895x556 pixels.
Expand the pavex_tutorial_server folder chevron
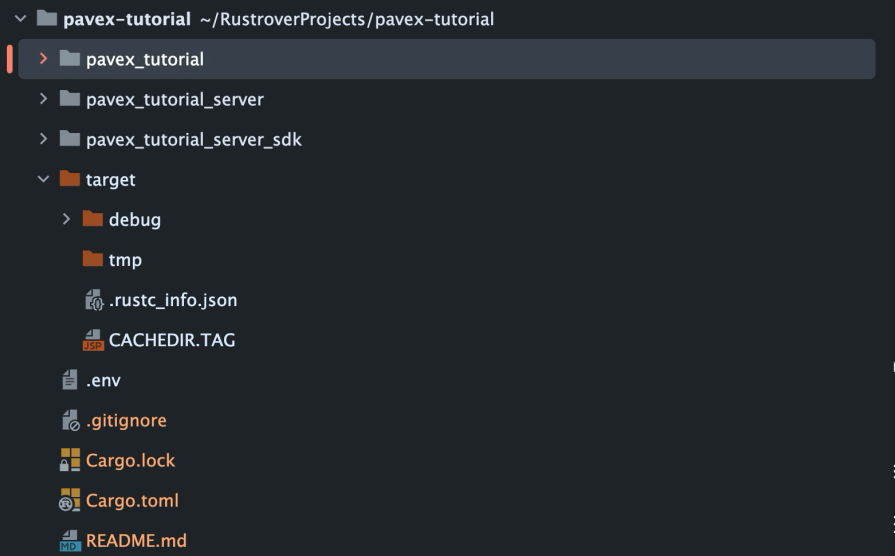click(x=43, y=99)
